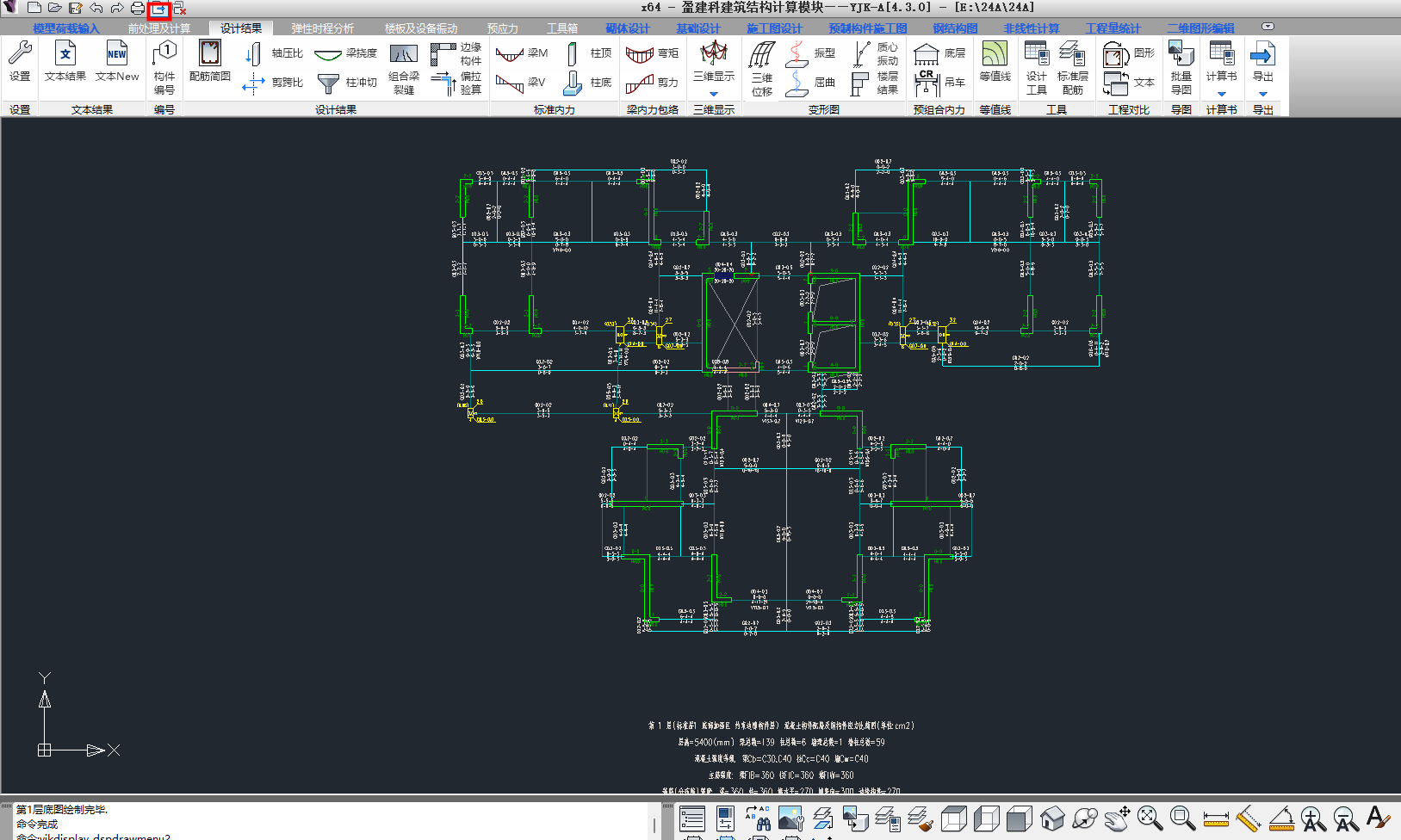Open the 导出 export dropdown arrow
The image size is (1401, 840).
pos(1262,94)
